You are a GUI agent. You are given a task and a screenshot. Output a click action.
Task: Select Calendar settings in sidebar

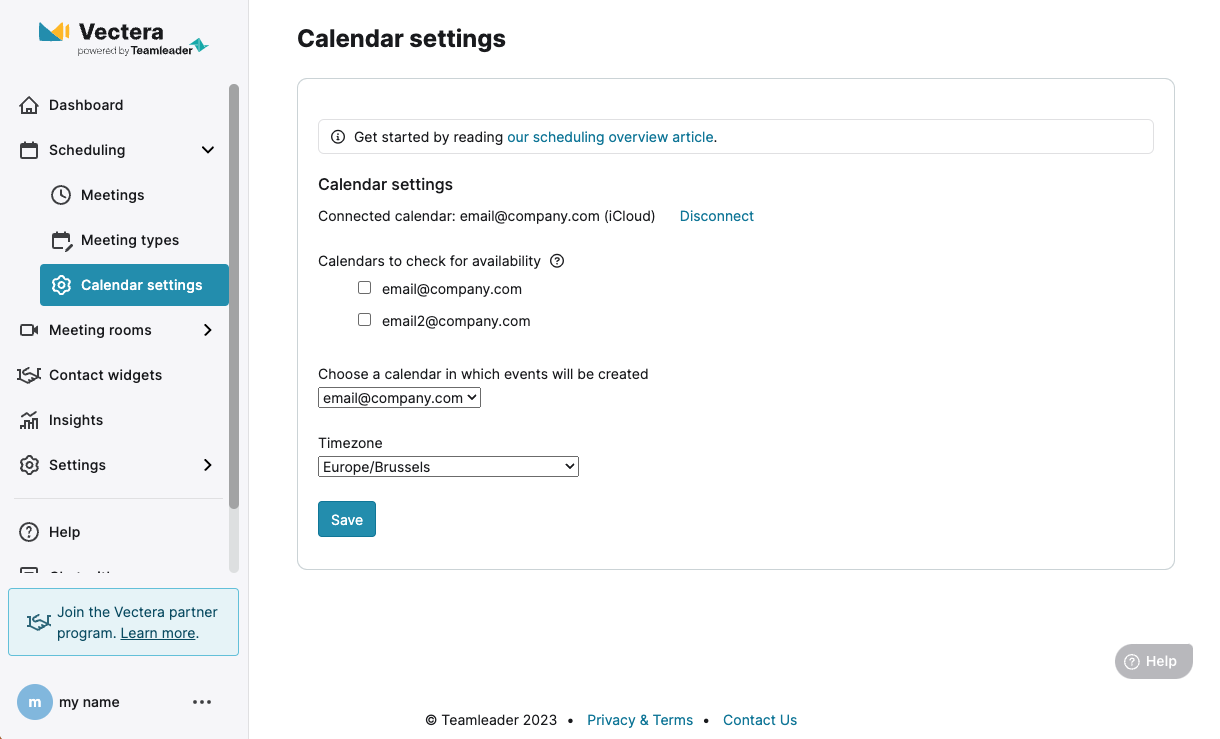tap(134, 285)
